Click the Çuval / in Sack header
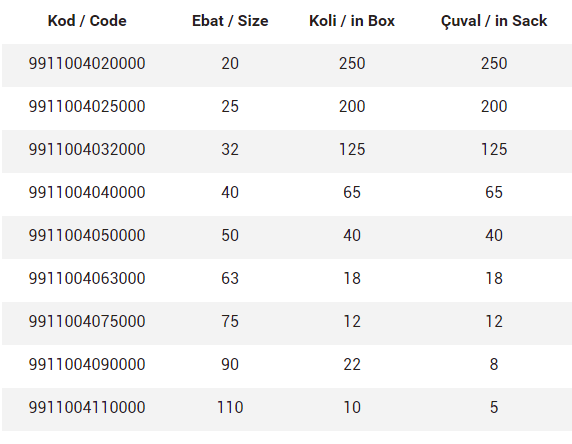Screen dimensions: 572x444 point(494,21)
